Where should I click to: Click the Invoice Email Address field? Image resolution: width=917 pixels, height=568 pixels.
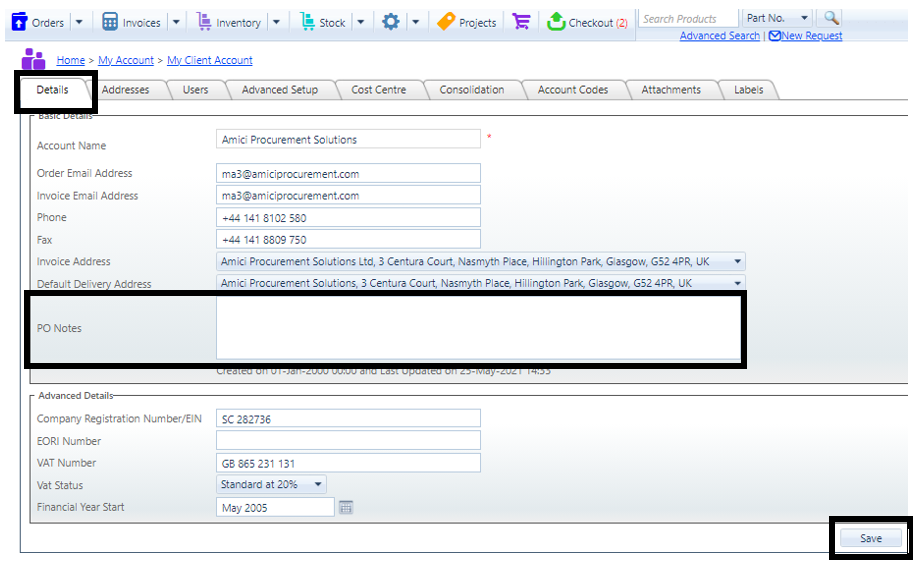click(349, 195)
